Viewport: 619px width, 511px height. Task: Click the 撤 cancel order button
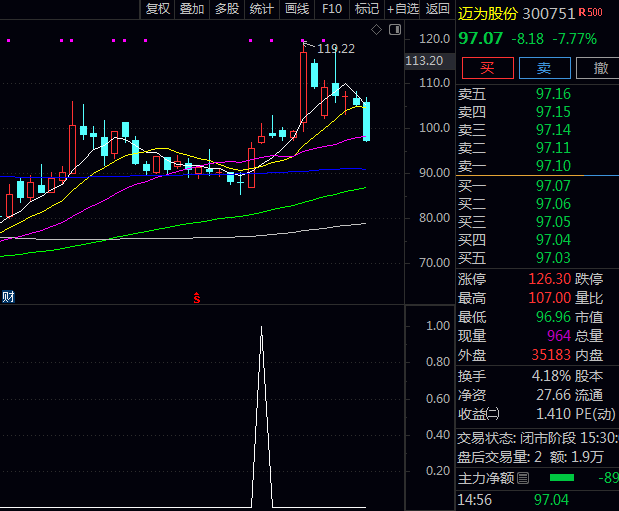[x=600, y=68]
